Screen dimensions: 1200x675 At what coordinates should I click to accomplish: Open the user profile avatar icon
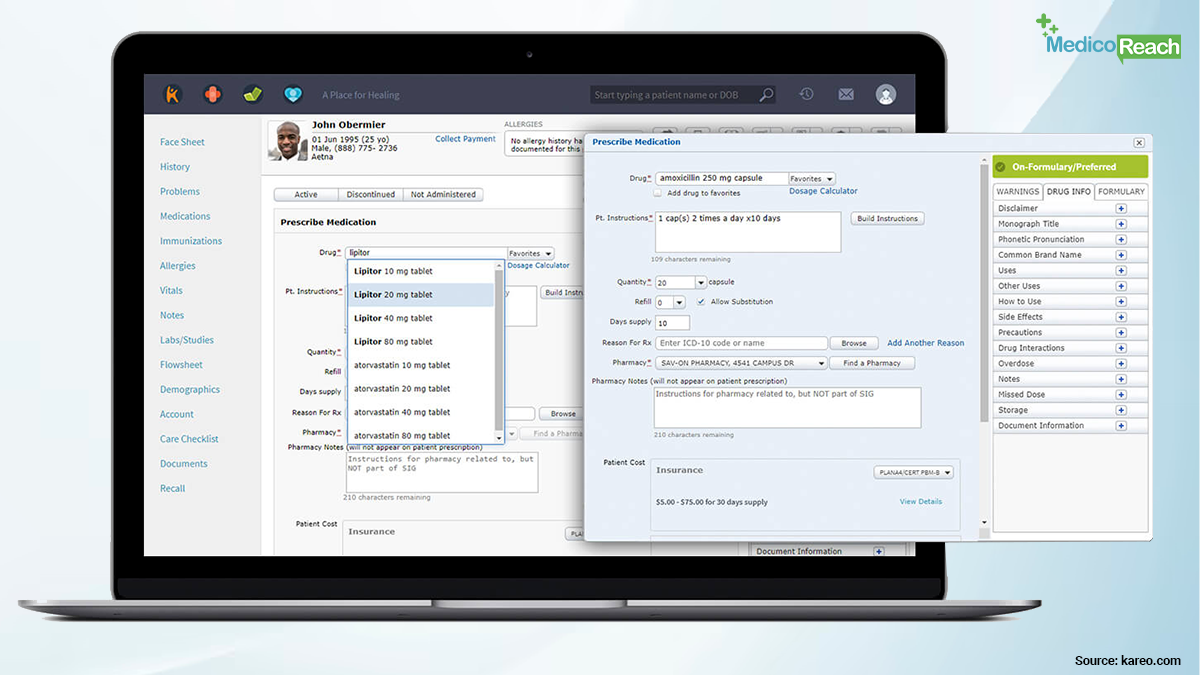pyautogui.click(x=886, y=94)
